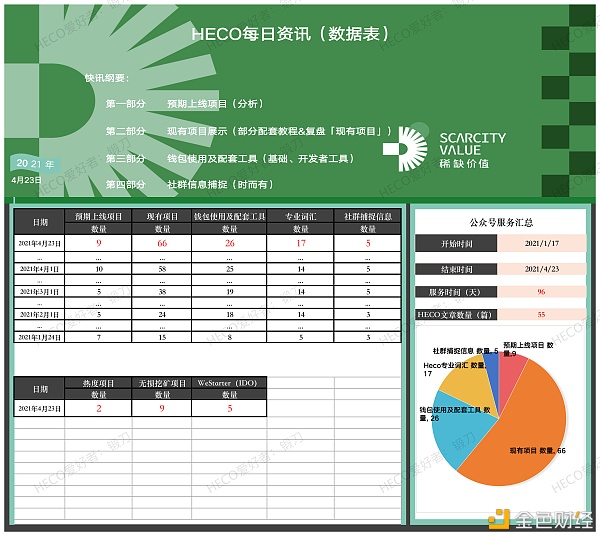Select value 58 in the 2021年4月1日 row
Screen dimensions: 600x536
pos(162,269)
